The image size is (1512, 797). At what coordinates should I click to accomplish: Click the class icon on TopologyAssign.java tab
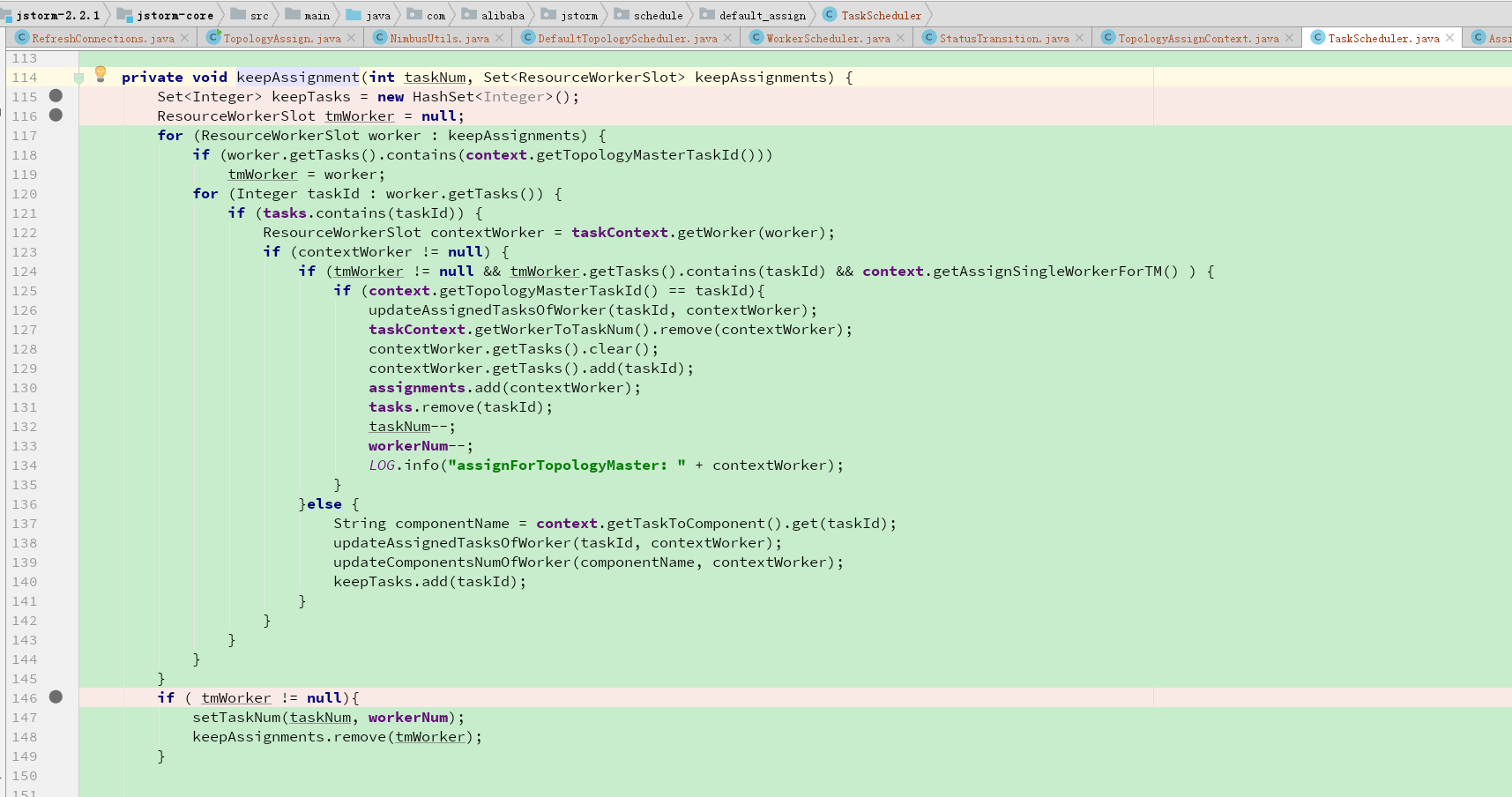tap(213, 37)
